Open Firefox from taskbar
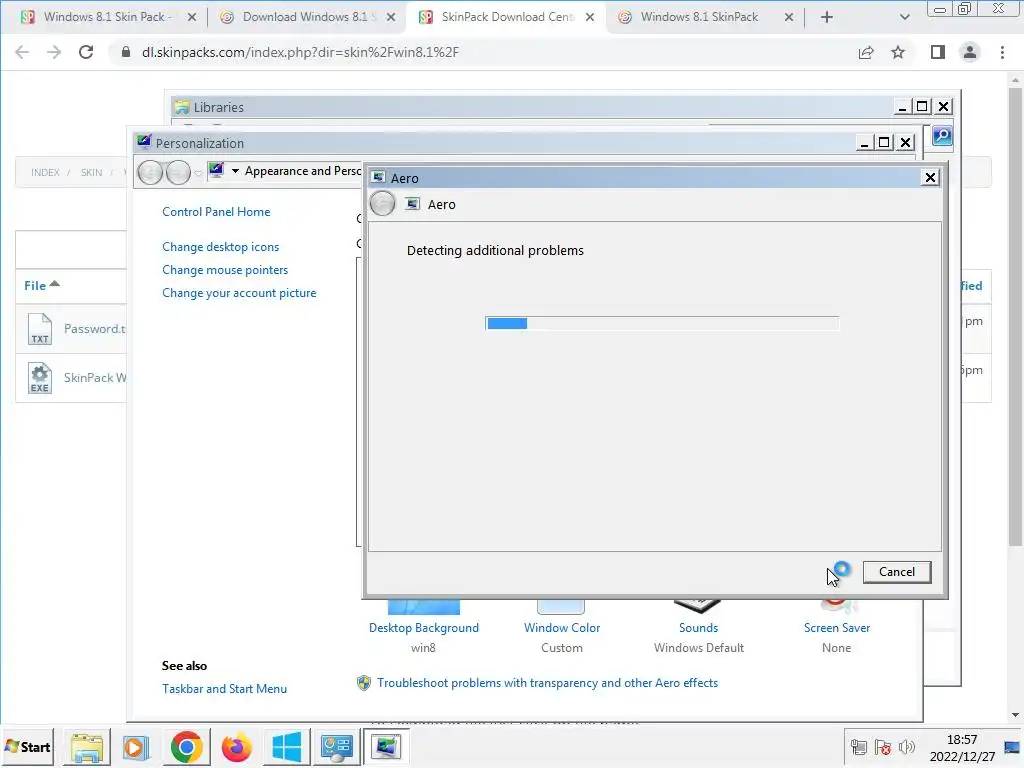 (x=236, y=747)
